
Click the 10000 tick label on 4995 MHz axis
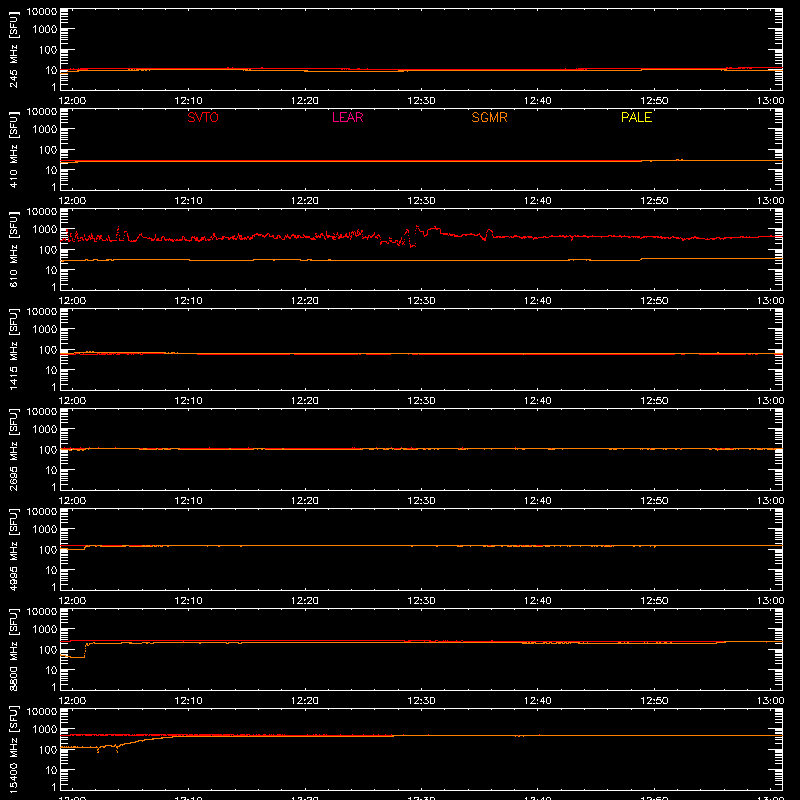tap(42, 512)
